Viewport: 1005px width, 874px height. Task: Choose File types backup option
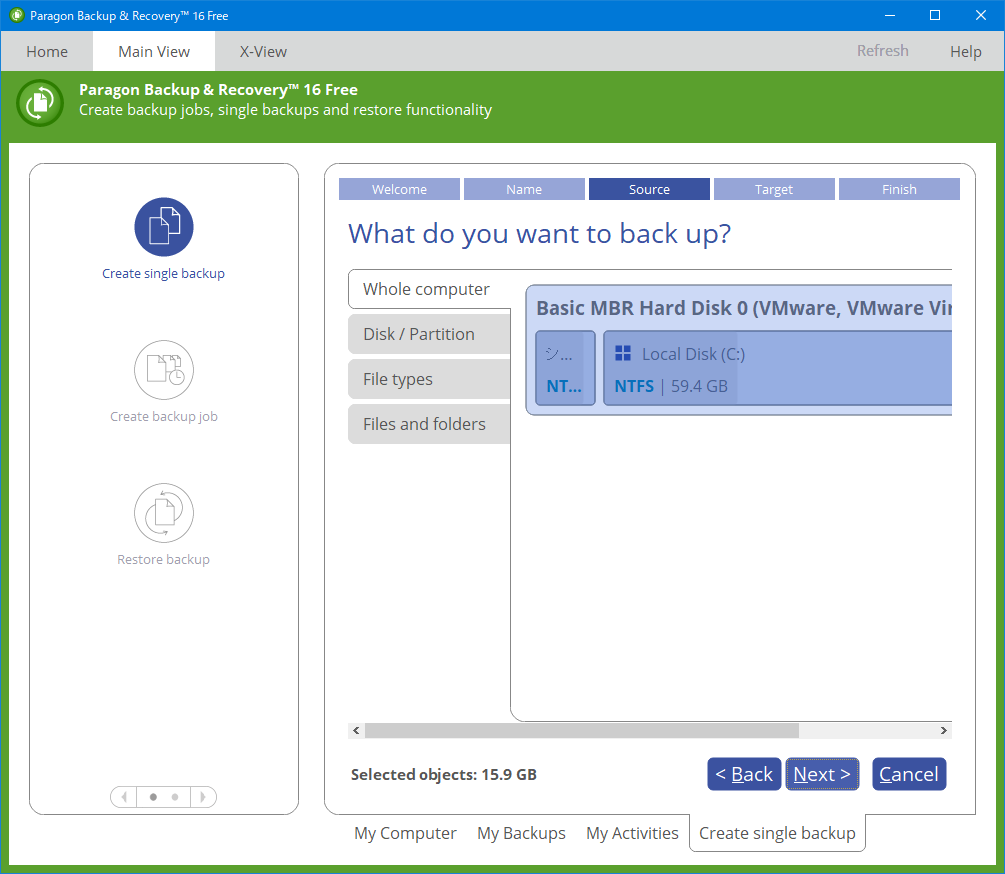tap(429, 379)
